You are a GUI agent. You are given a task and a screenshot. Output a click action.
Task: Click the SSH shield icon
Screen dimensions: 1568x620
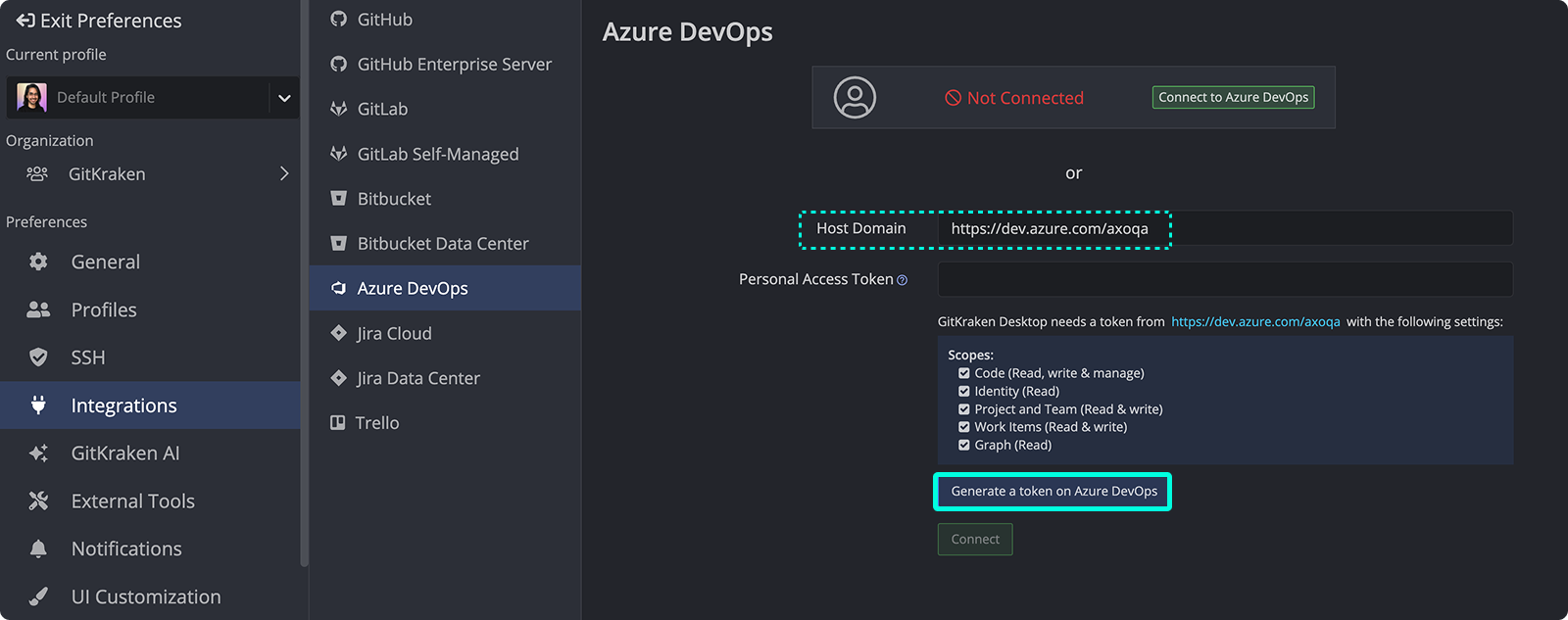(x=38, y=358)
